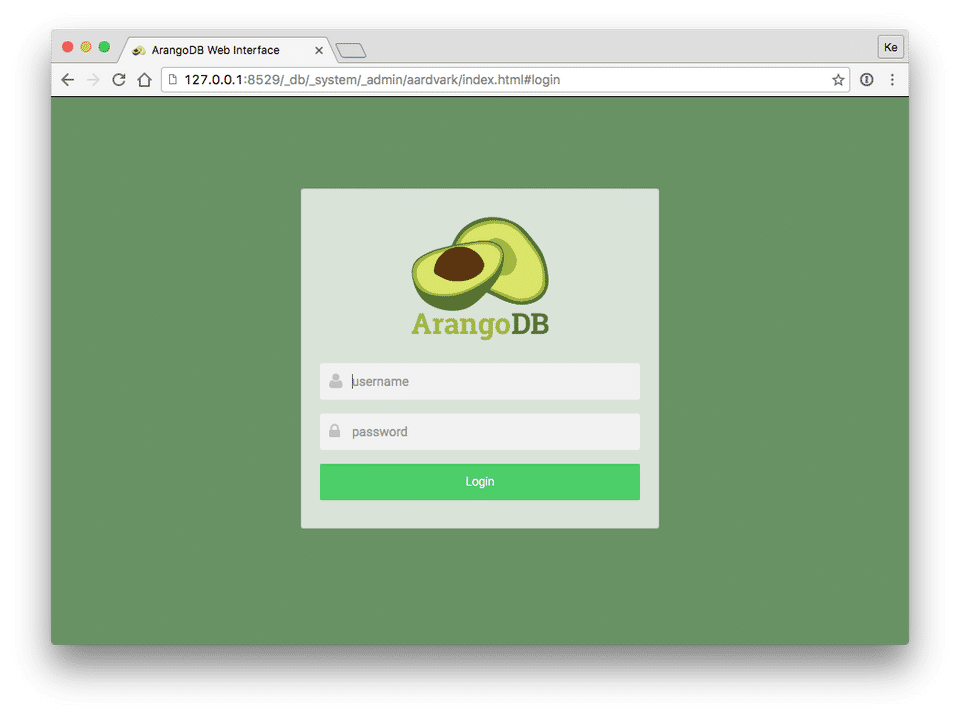The width and height of the screenshot is (960, 718).
Task: Close the window with red button
Action: (68, 47)
